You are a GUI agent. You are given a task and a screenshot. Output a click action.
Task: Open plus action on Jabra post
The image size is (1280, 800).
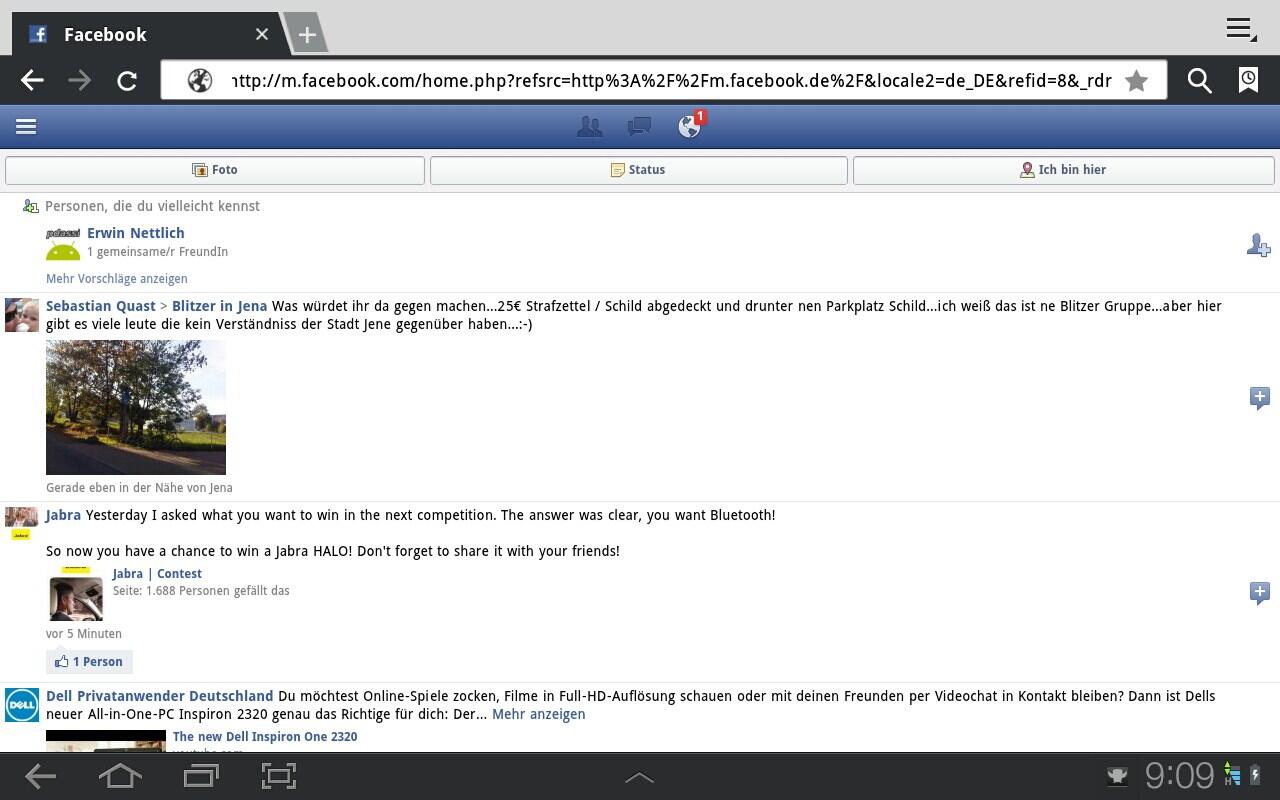1260,593
